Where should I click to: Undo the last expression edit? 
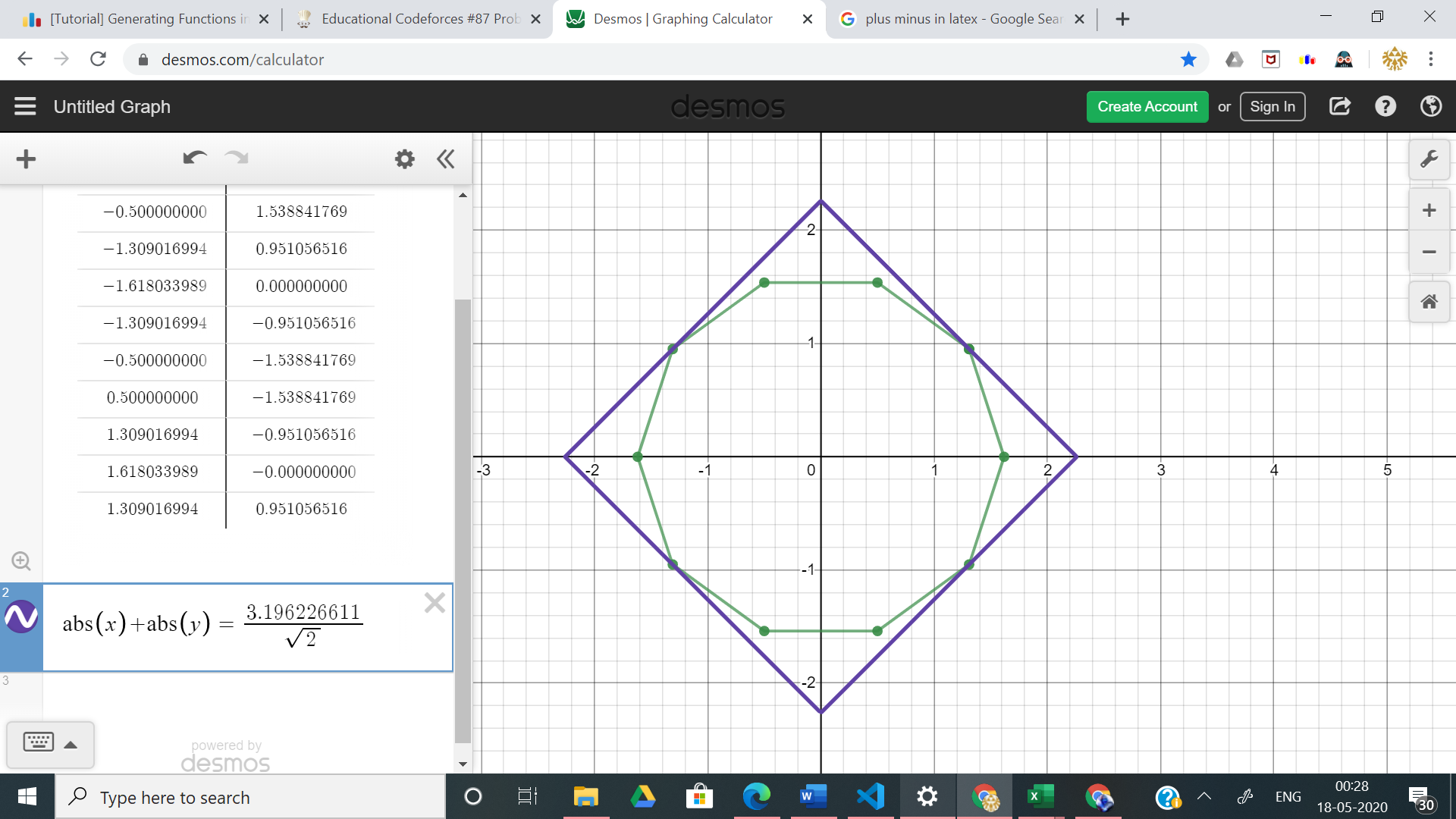(x=194, y=158)
